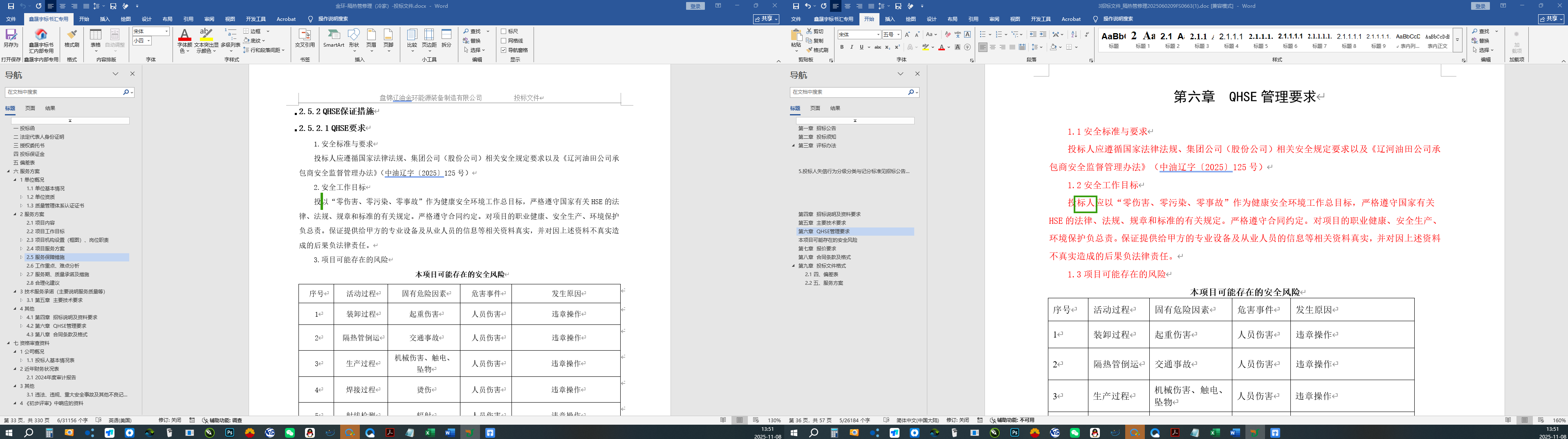Open 审阅 tab in left Word window

[x=209, y=19]
